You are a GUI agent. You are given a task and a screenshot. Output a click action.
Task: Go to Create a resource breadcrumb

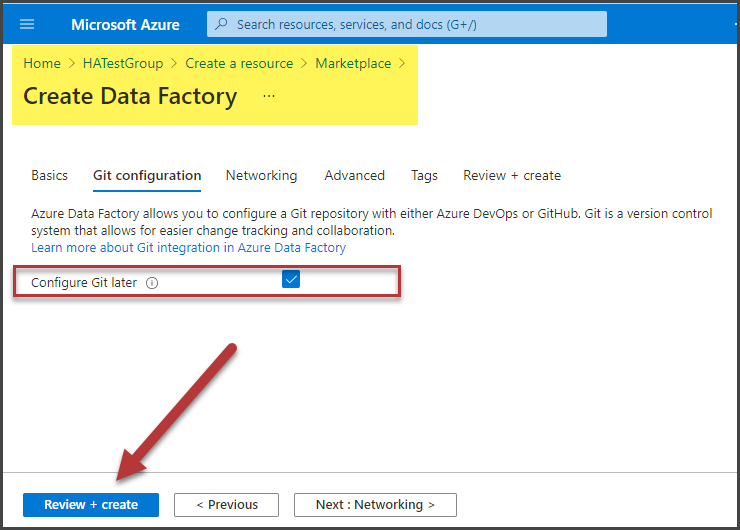[x=239, y=63]
